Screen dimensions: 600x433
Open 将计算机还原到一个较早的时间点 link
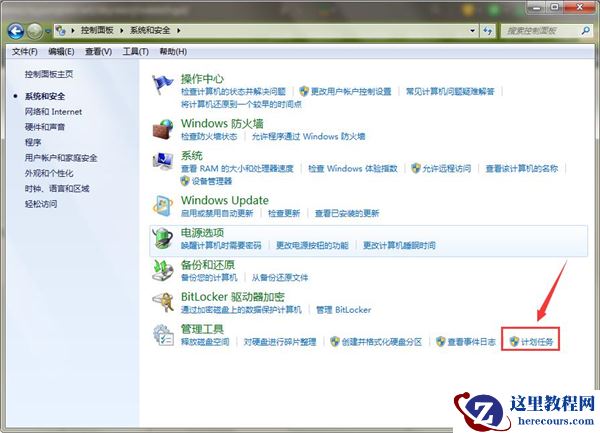point(241,104)
